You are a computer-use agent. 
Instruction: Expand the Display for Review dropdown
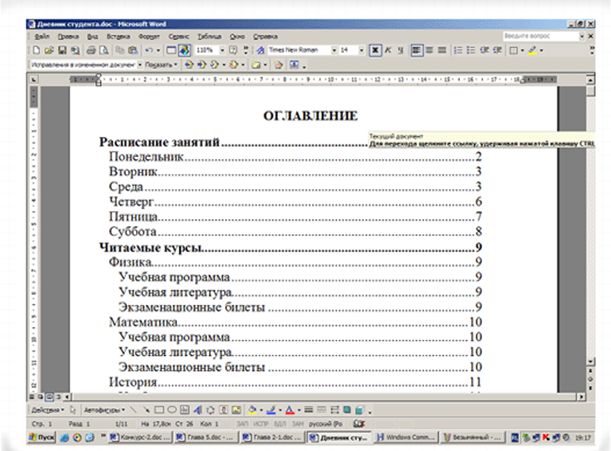(140, 65)
